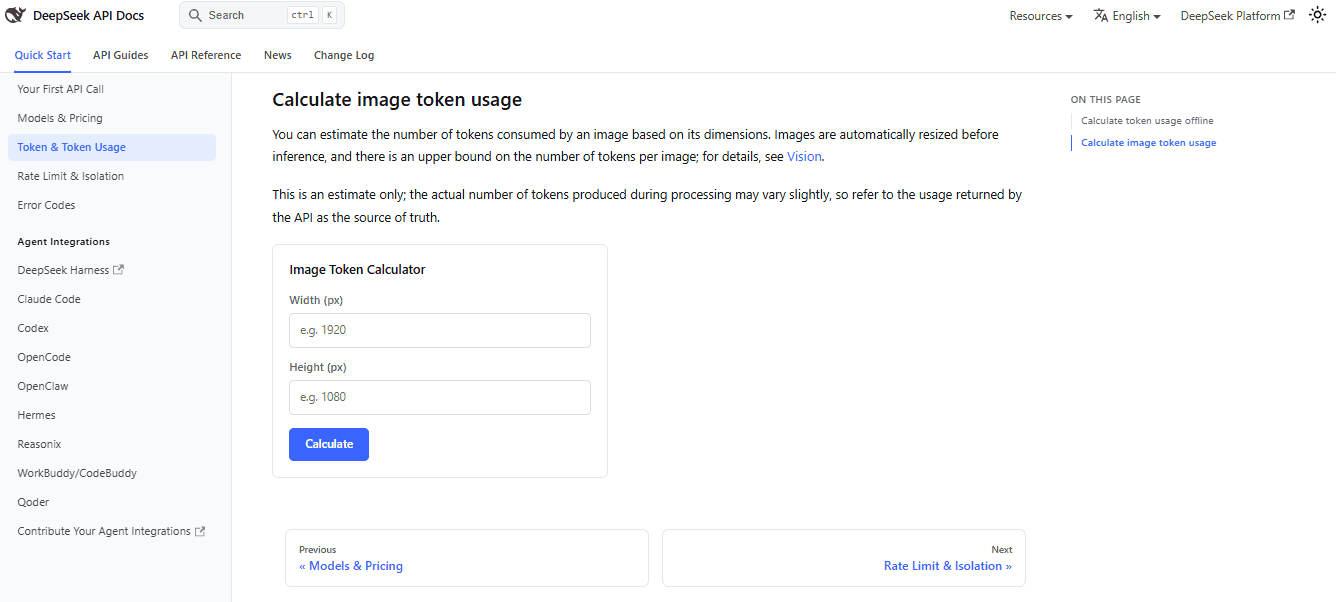Go to Previous page Models & Pricing
1336x602 pixels.
tap(467, 558)
